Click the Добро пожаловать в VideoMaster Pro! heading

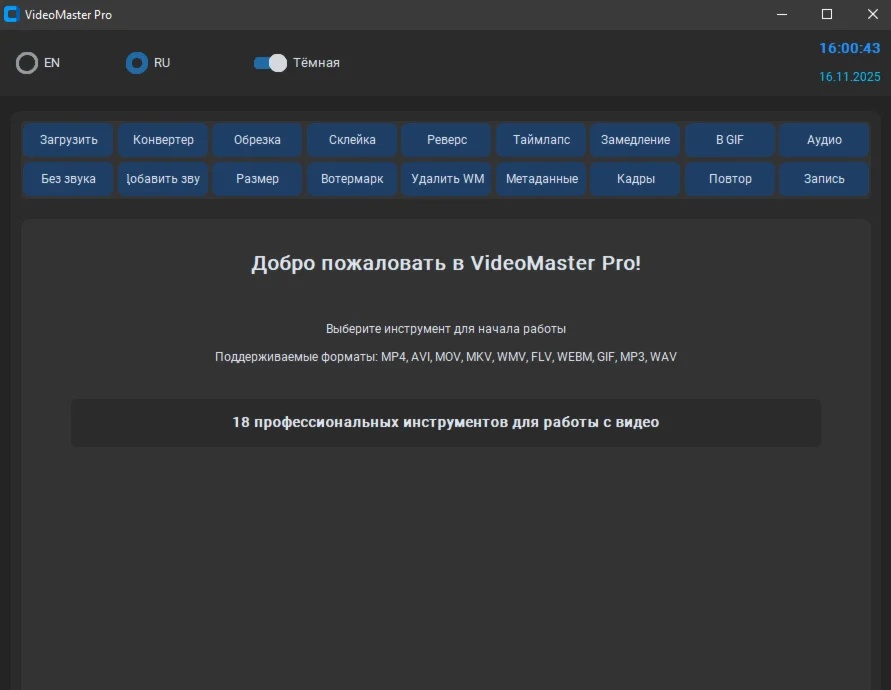(446, 263)
